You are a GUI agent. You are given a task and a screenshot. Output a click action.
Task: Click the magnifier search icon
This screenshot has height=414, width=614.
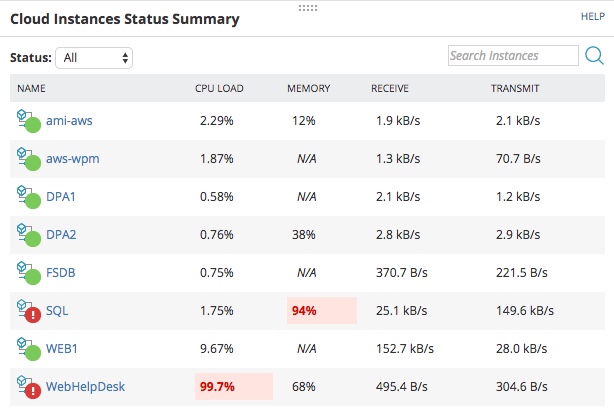click(x=594, y=56)
